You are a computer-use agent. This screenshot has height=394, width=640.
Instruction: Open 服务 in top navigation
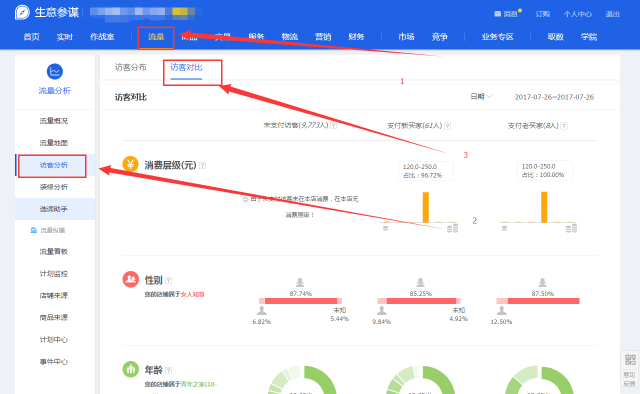[256, 37]
